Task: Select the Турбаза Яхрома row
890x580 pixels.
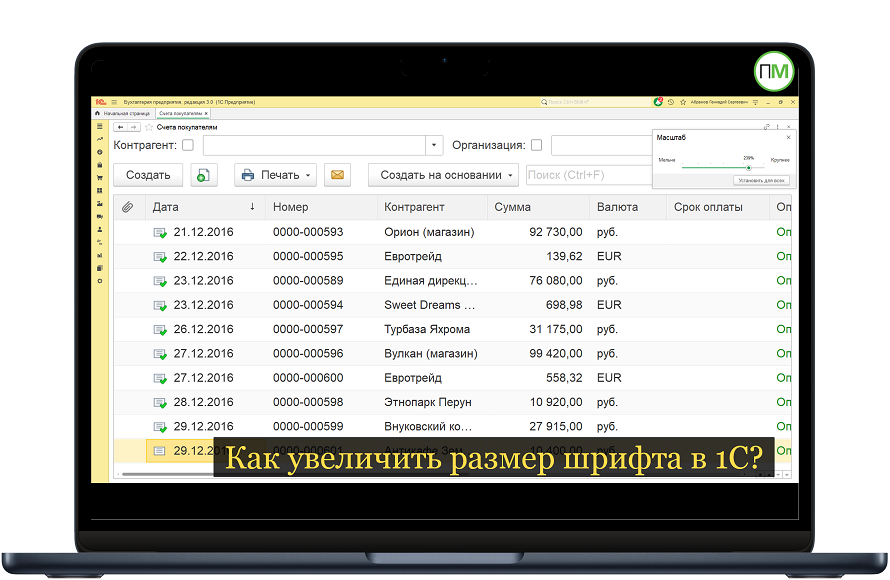Action: (452, 330)
